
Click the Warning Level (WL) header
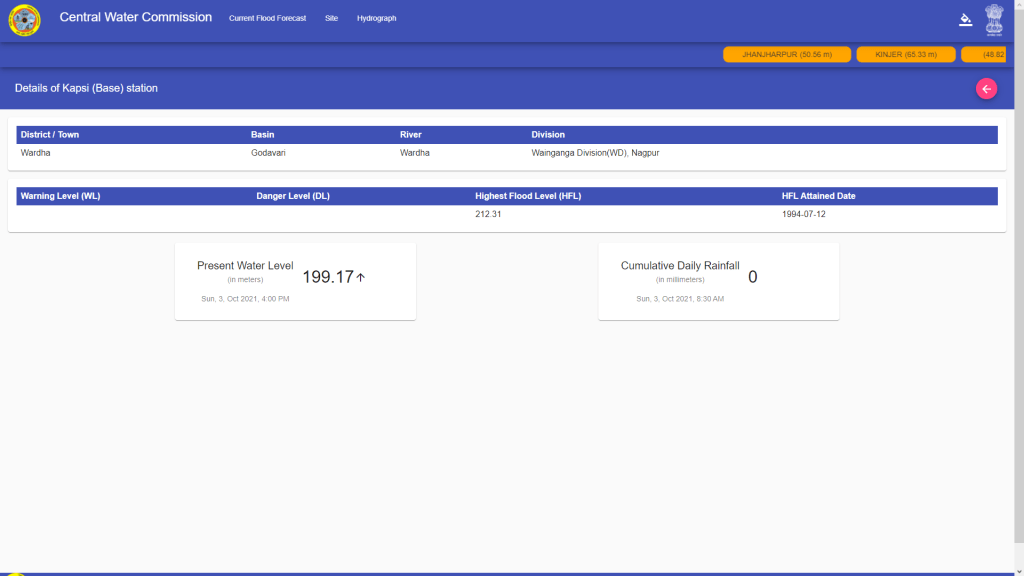click(60, 196)
